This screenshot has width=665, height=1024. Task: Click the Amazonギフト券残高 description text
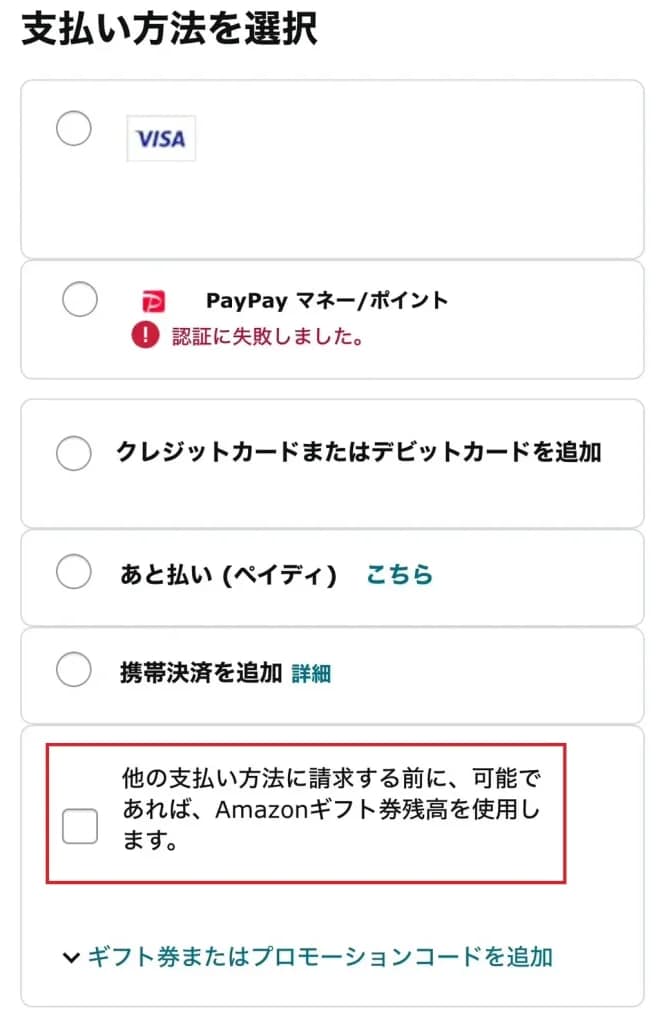click(x=330, y=810)
